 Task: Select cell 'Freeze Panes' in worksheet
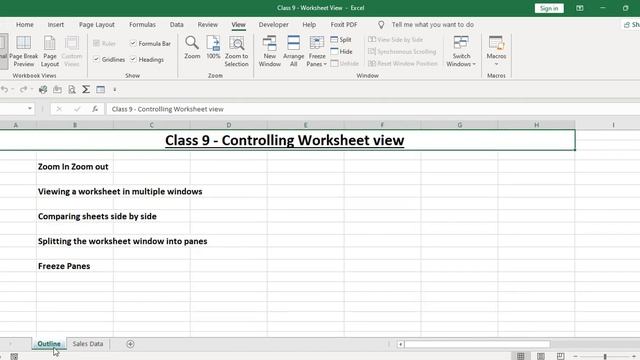pos(64,266)
